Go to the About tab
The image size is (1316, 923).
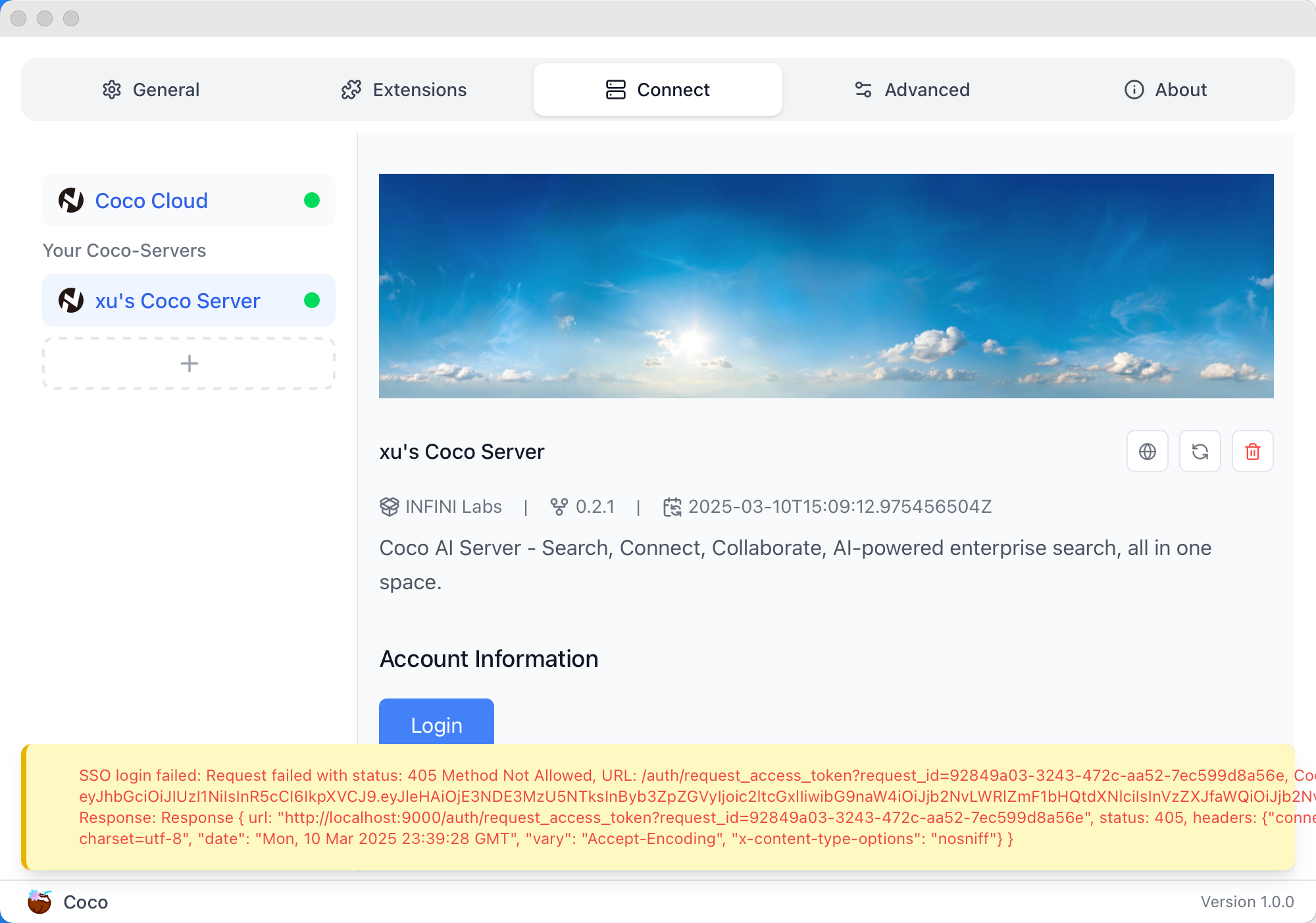point(1165,90)
